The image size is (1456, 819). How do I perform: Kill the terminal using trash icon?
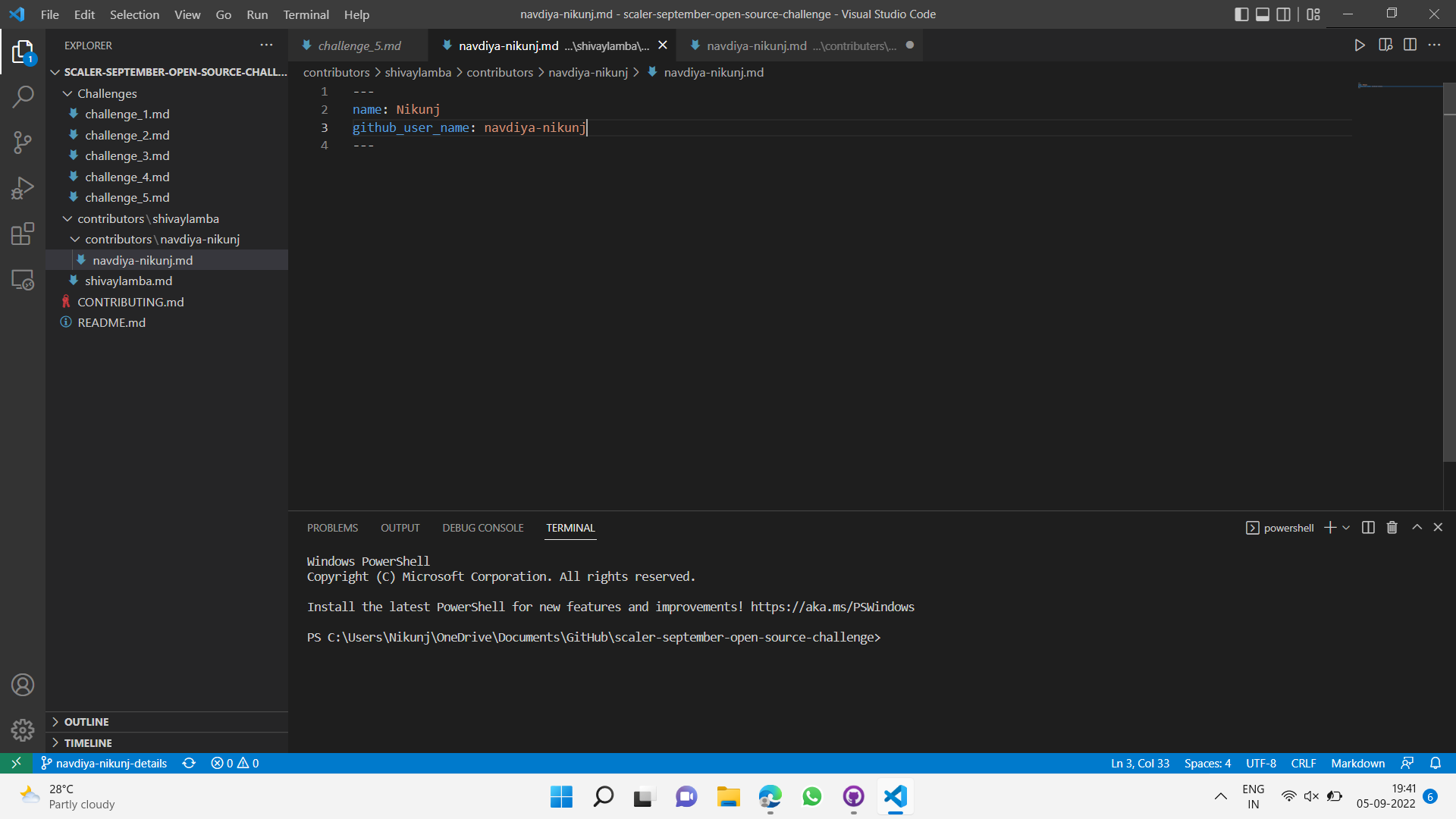pos(1392,527)
